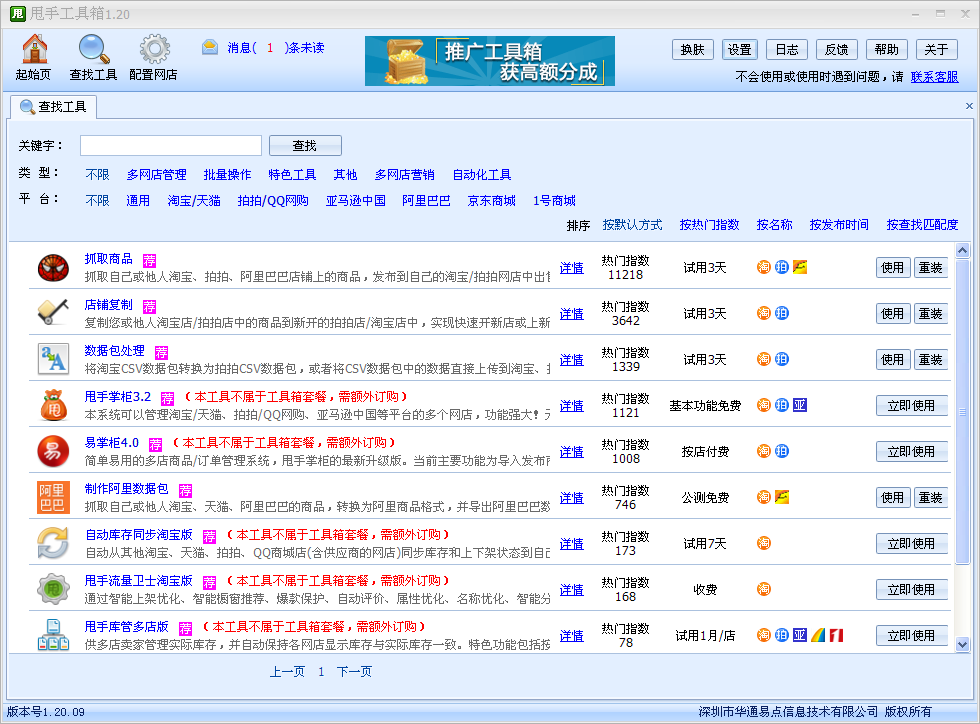
Task: Click 使用 for 抓取商品
Action: tap(892, 268)
